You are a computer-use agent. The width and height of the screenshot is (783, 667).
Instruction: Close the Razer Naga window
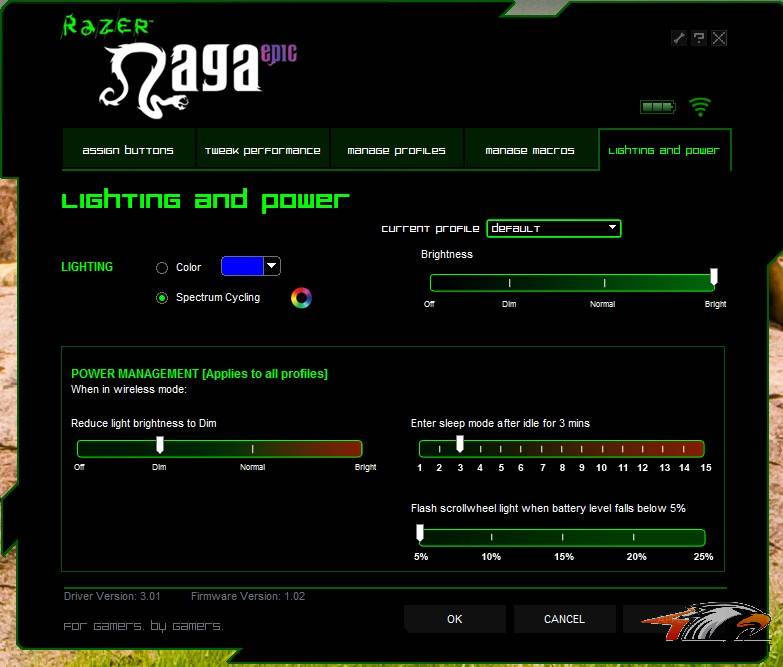point(719,38)
